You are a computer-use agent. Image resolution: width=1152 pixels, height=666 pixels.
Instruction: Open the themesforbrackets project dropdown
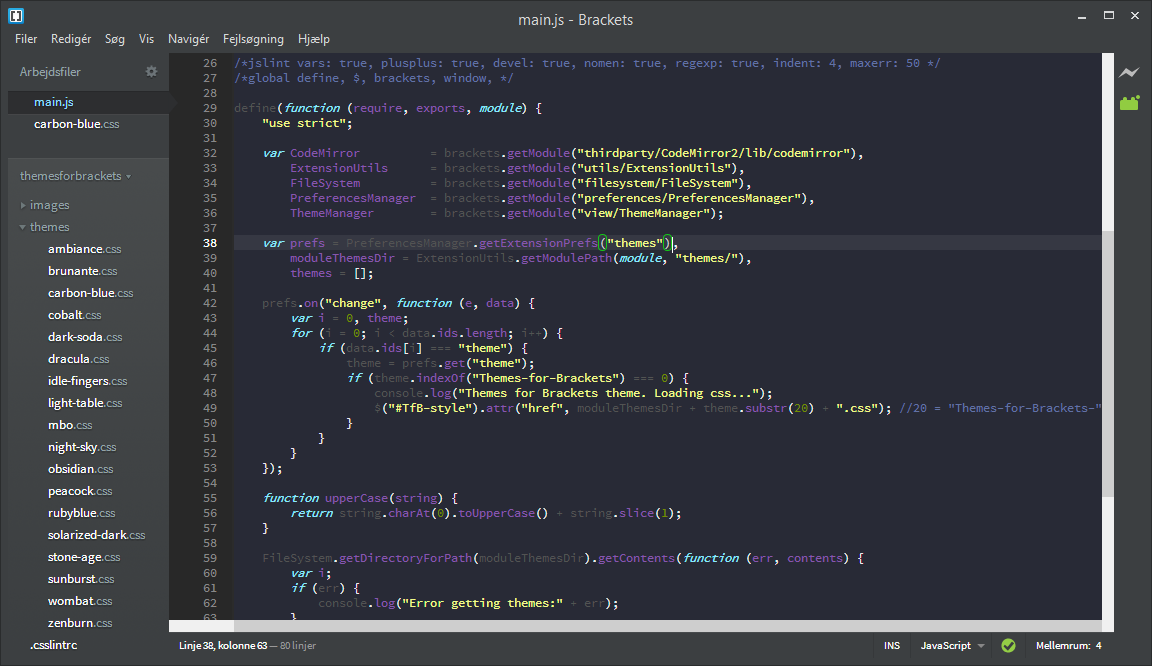click(x=76, y=176)
